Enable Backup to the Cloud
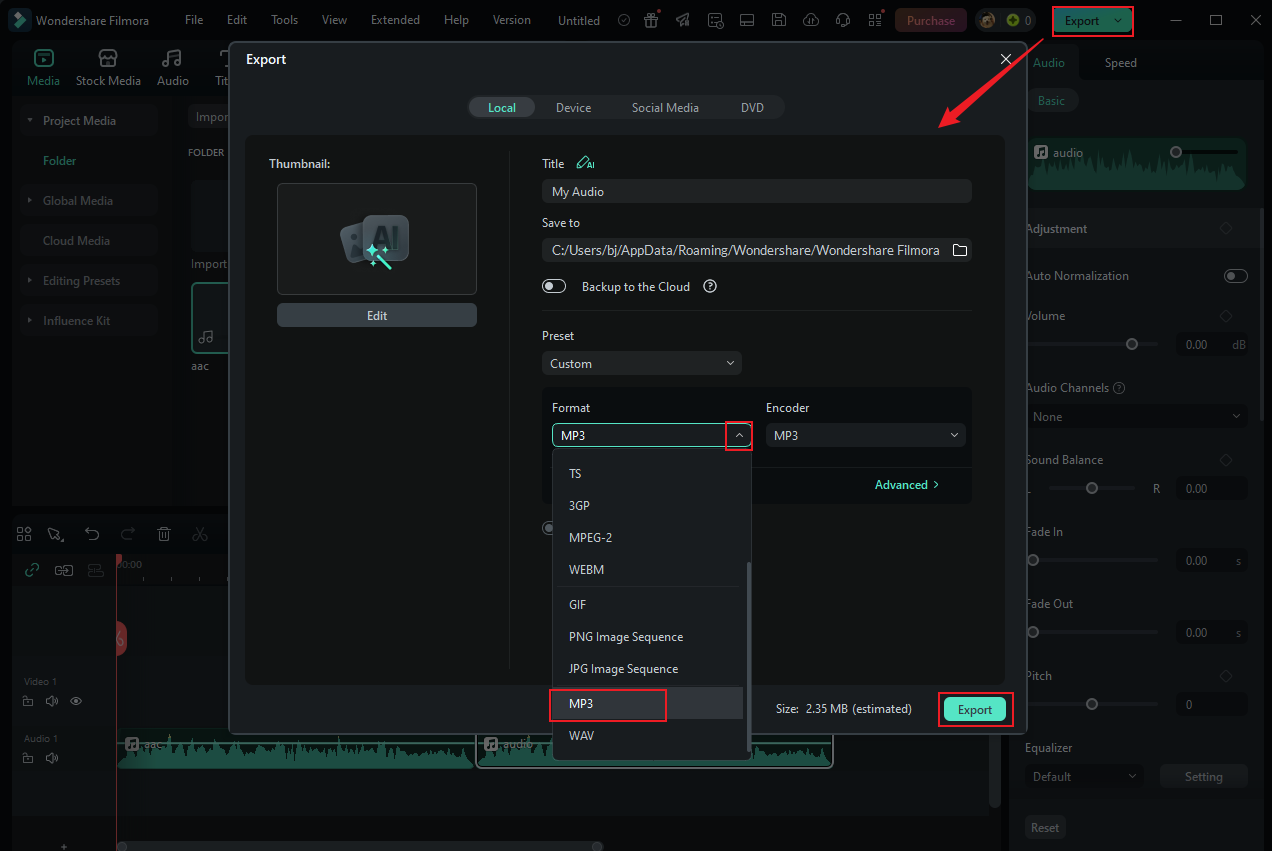The height and width of the screenshot is (851, 1272). (553, 286)
